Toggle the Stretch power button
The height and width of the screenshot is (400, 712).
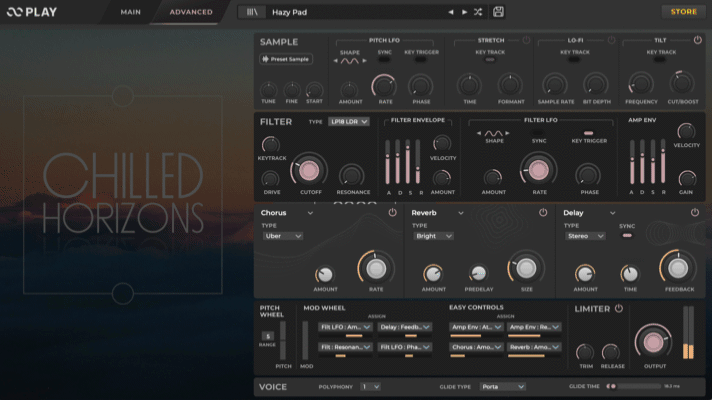coord(526,40)
